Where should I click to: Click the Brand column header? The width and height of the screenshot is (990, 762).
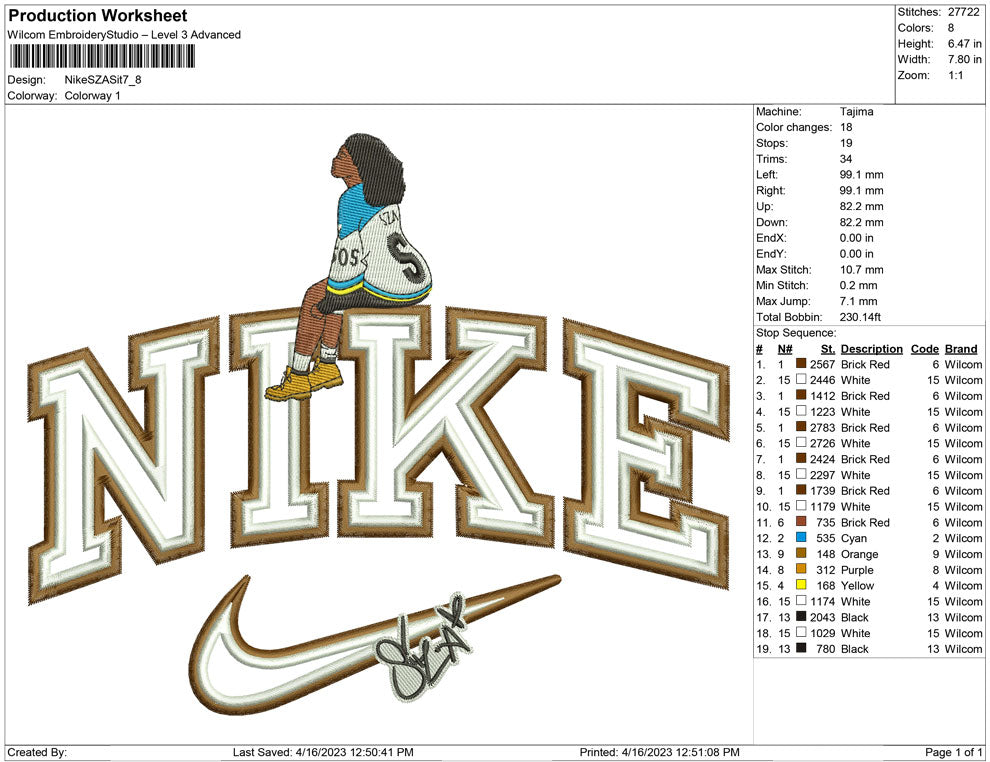961,348
